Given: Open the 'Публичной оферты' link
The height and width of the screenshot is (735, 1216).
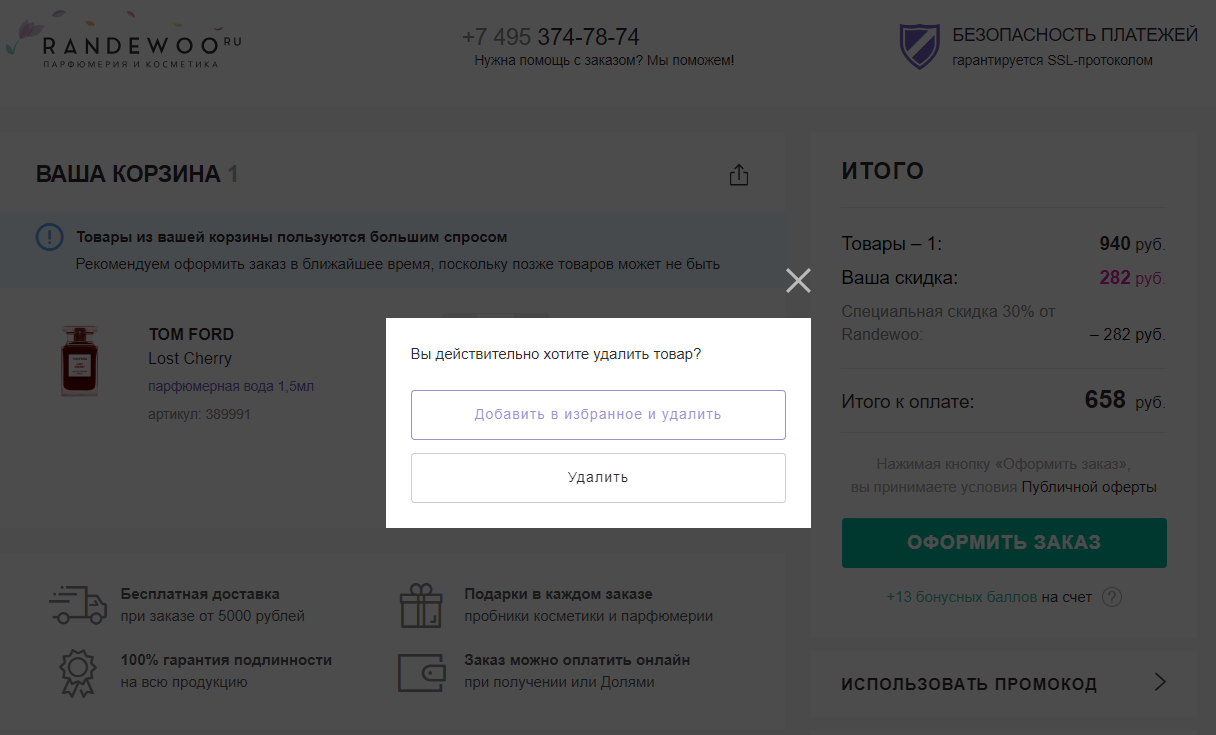Looking at the screenshot, I should [1089, 488].
